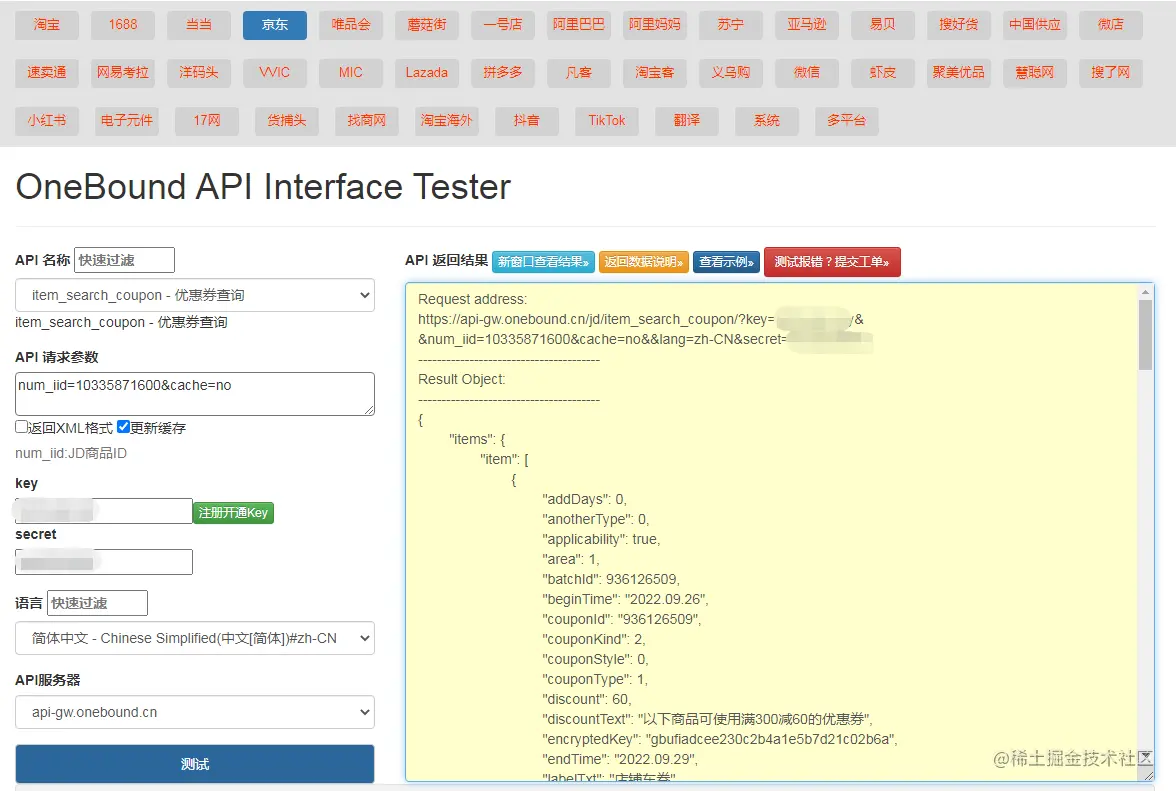Select the 淘宝 platform tab
The image size is (1176, 791).
[46, 25]
